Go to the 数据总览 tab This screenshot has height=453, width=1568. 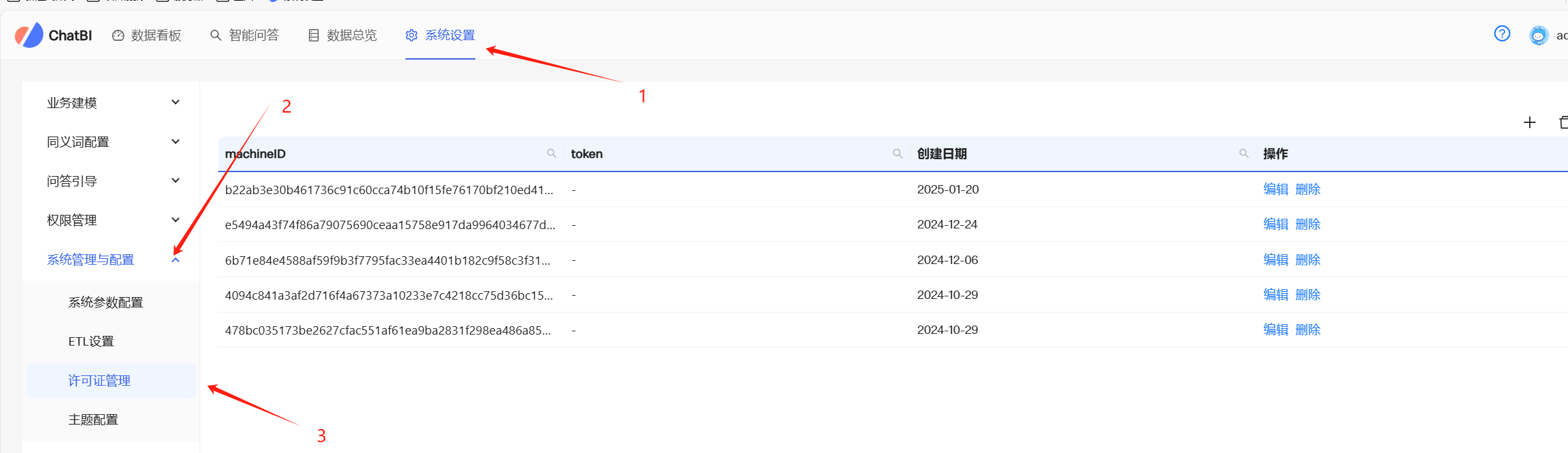point(343,35)
